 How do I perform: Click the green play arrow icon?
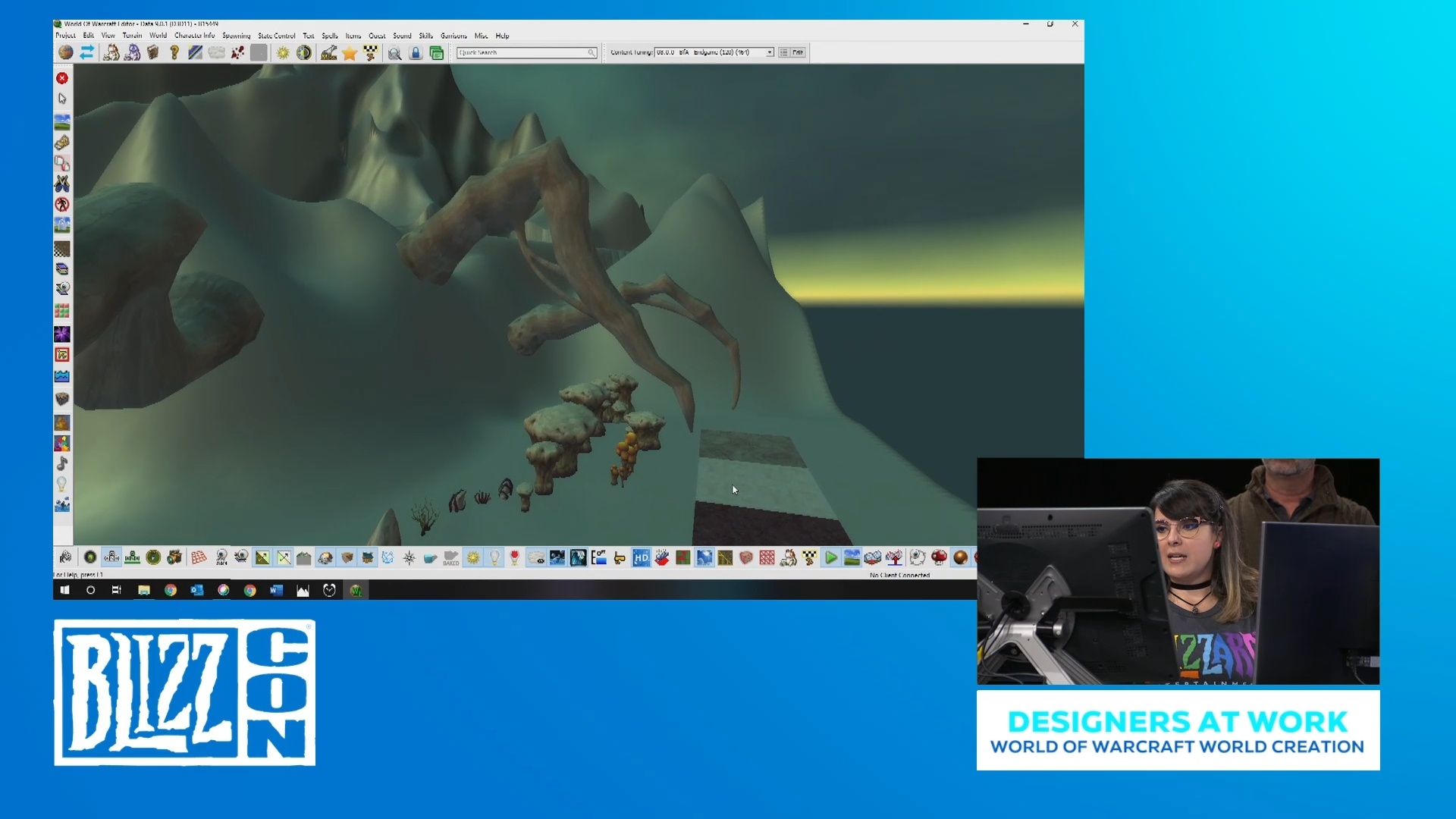830,558
